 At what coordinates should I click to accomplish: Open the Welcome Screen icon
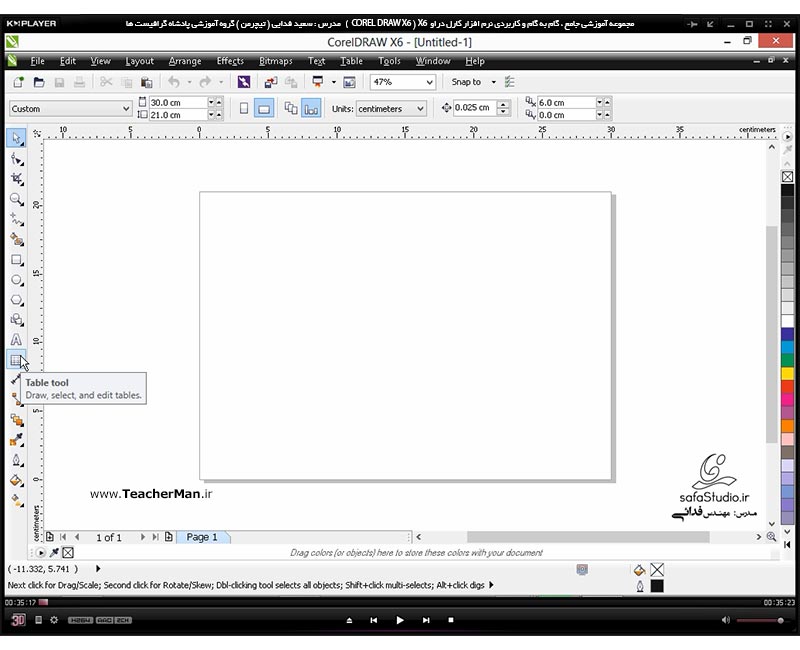(x=349, y=82)
